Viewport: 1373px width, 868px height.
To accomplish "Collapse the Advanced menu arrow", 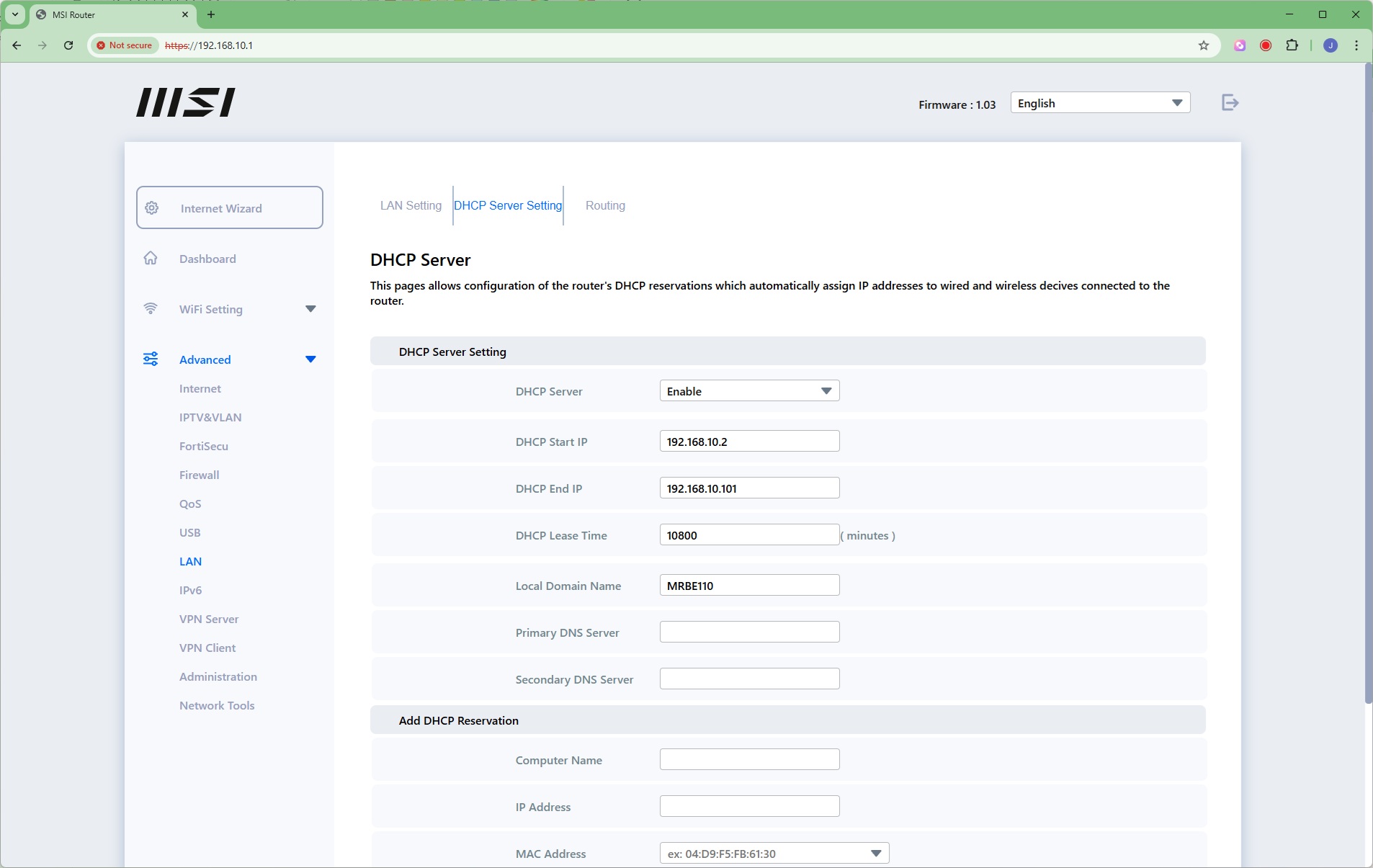I will 310,359.
